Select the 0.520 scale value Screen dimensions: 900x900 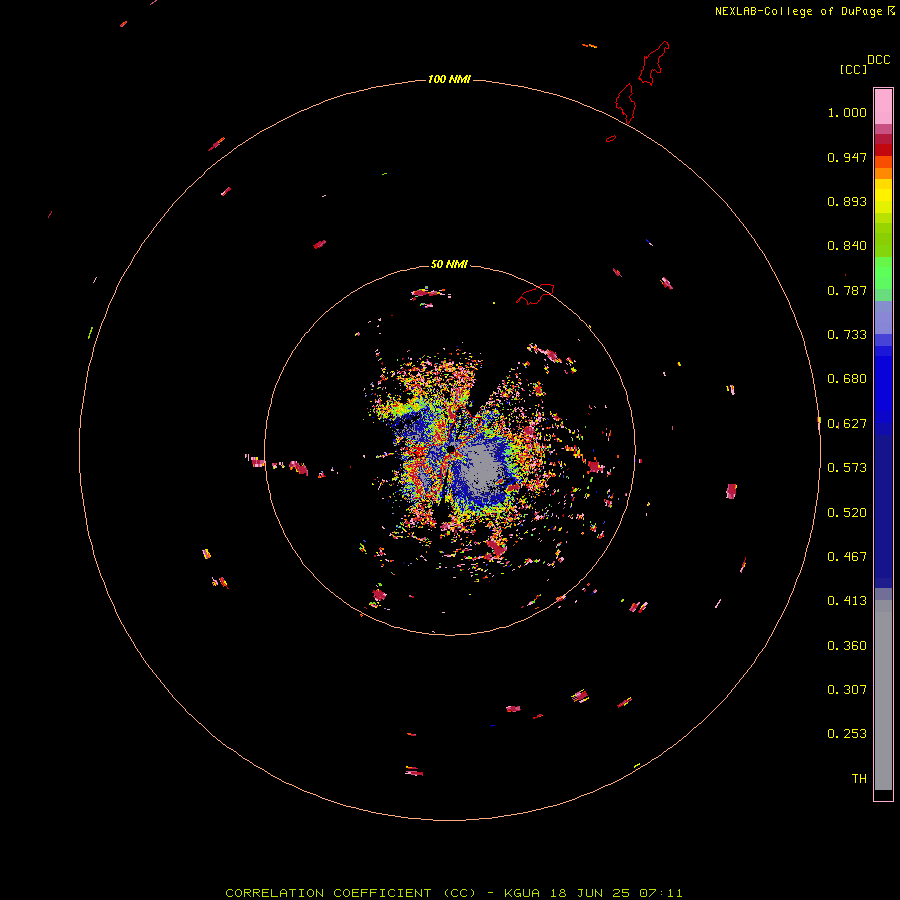(x=847, y=513)
